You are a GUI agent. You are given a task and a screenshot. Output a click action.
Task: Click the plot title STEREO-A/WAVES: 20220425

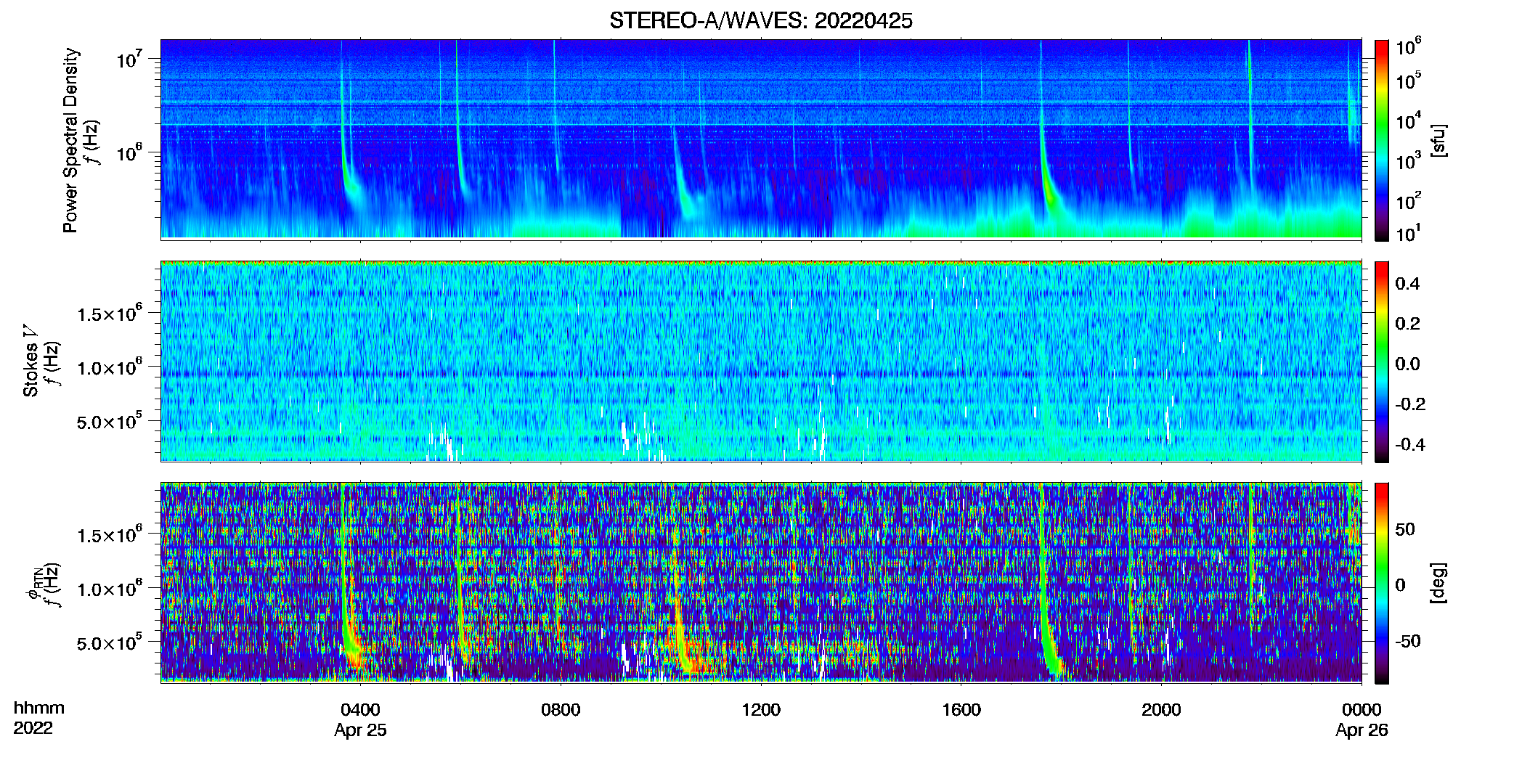coord(760,21)
